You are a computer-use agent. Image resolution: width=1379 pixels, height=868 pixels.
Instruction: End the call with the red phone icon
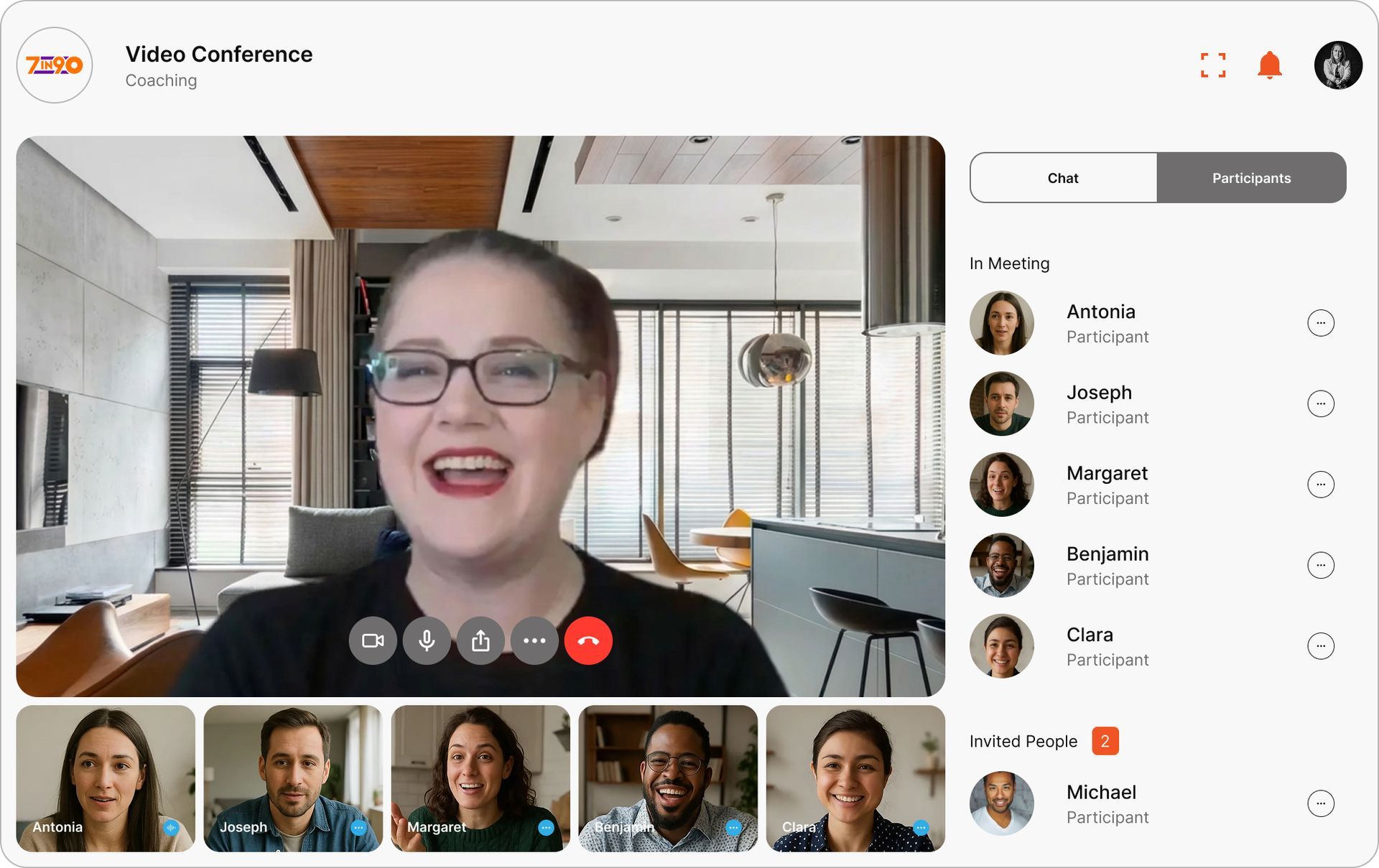tap(588, 640)
